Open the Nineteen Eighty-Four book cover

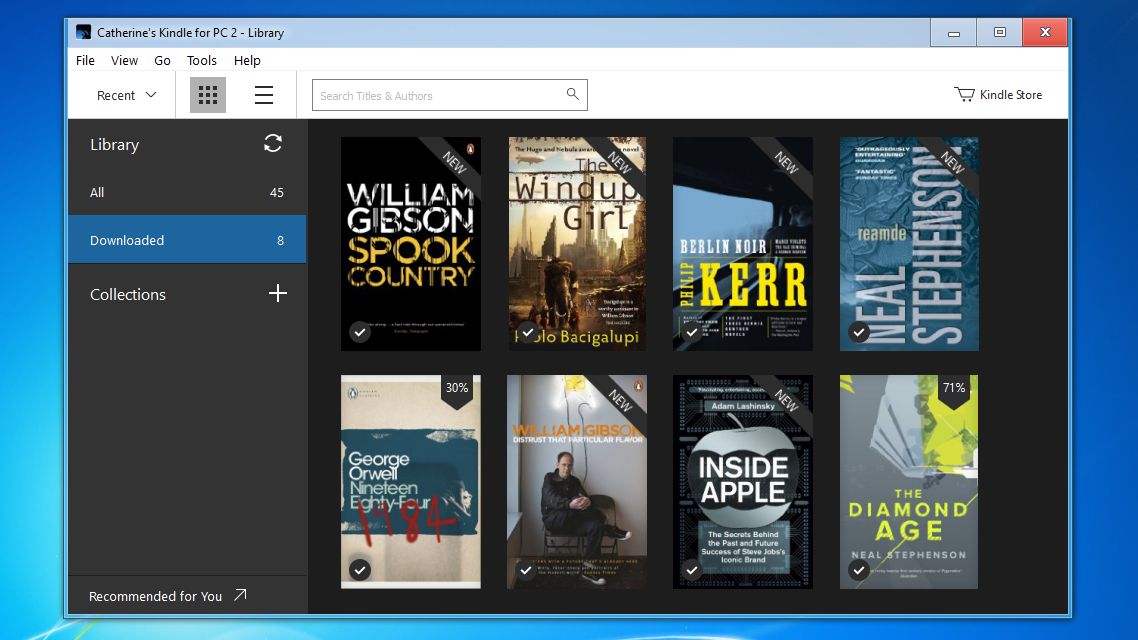pyautogui.click(x=410, y=481)
